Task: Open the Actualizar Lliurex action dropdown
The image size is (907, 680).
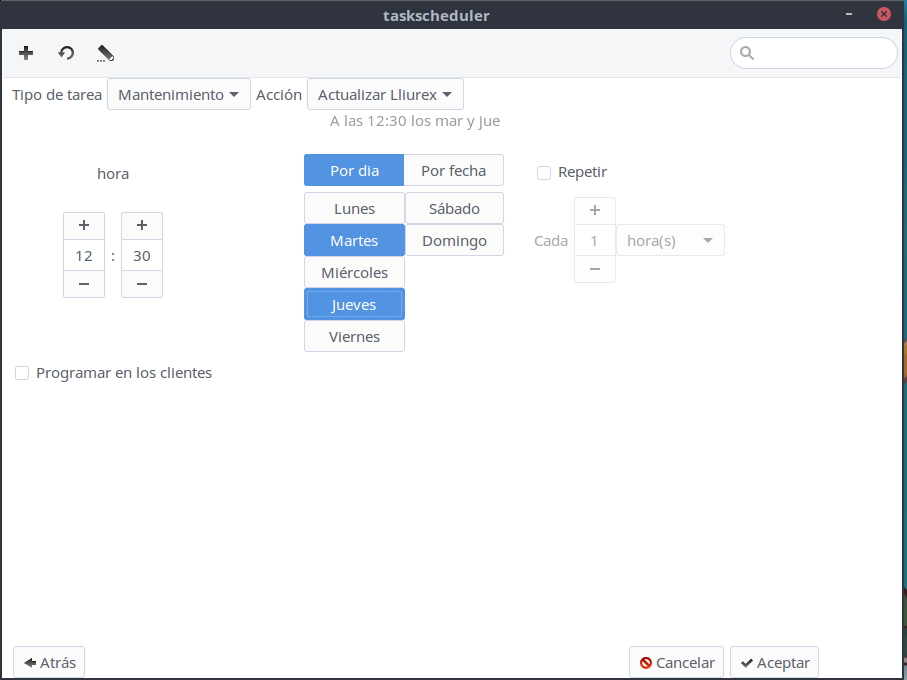Action: tap(385, 94)
